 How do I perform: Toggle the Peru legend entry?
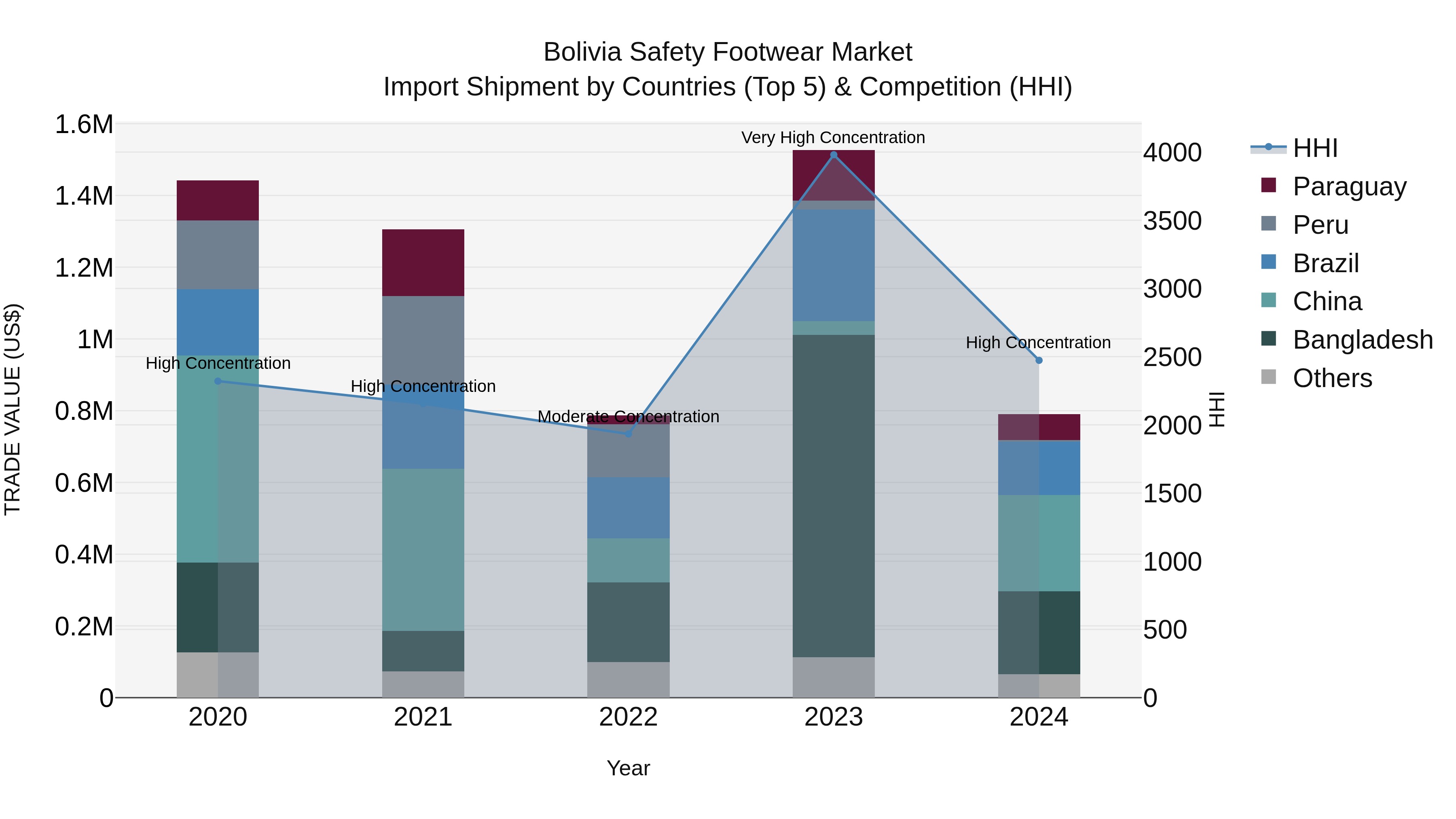tap(1304, 224)
